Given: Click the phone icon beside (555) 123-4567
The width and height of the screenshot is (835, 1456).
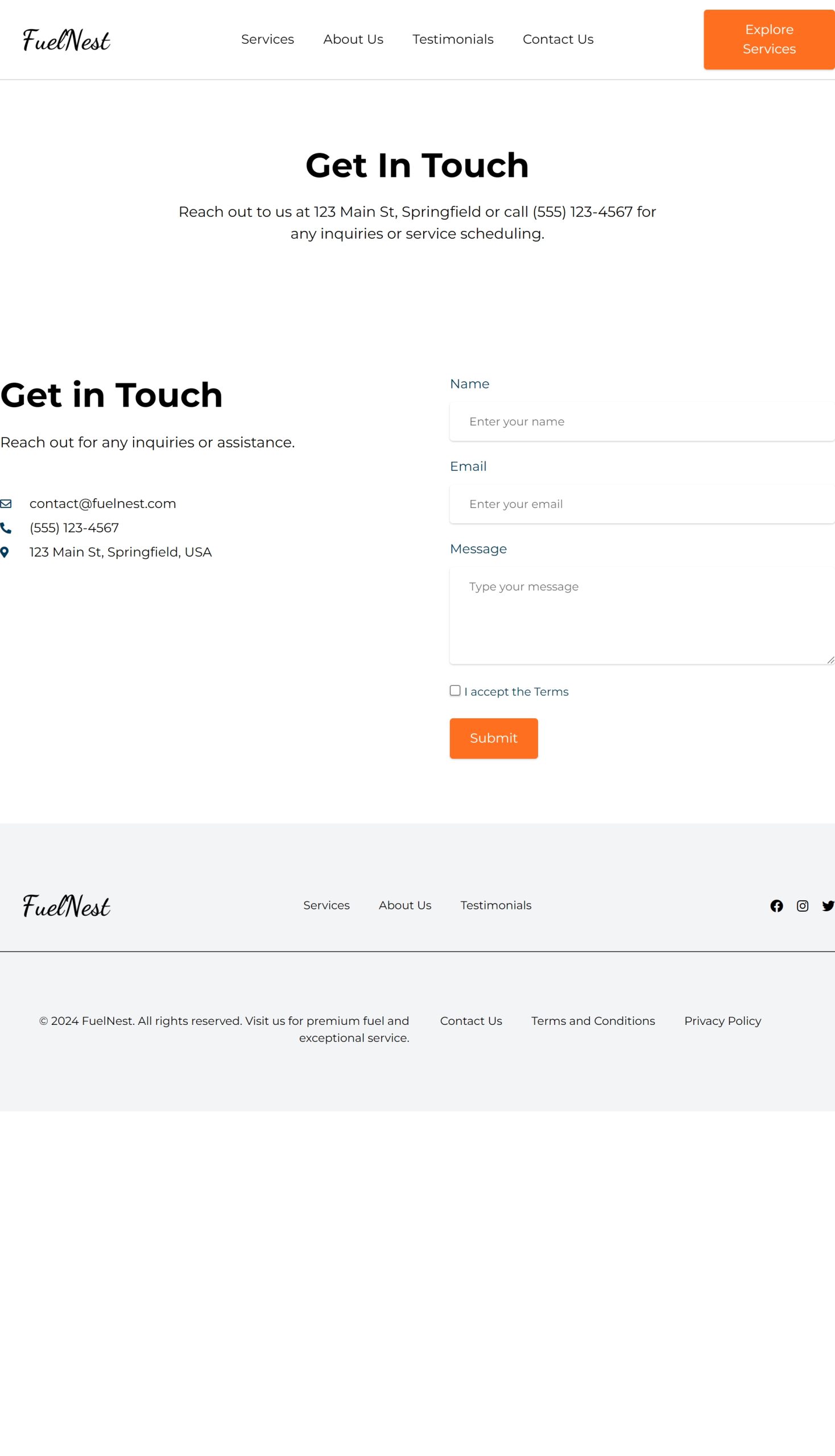Looking at the screenshot, I should [6, 528].
